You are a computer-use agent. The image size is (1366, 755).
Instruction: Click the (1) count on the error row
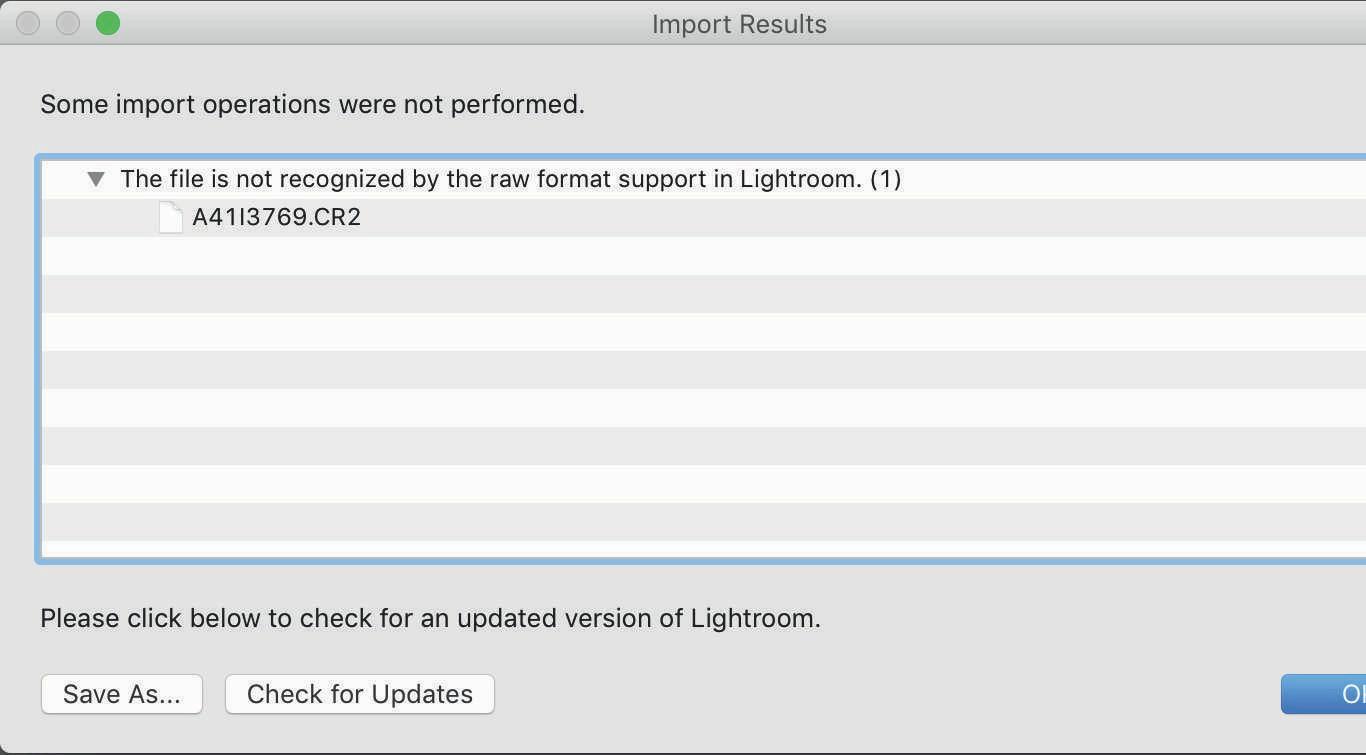pyautogui.click(x=885, y=179)
